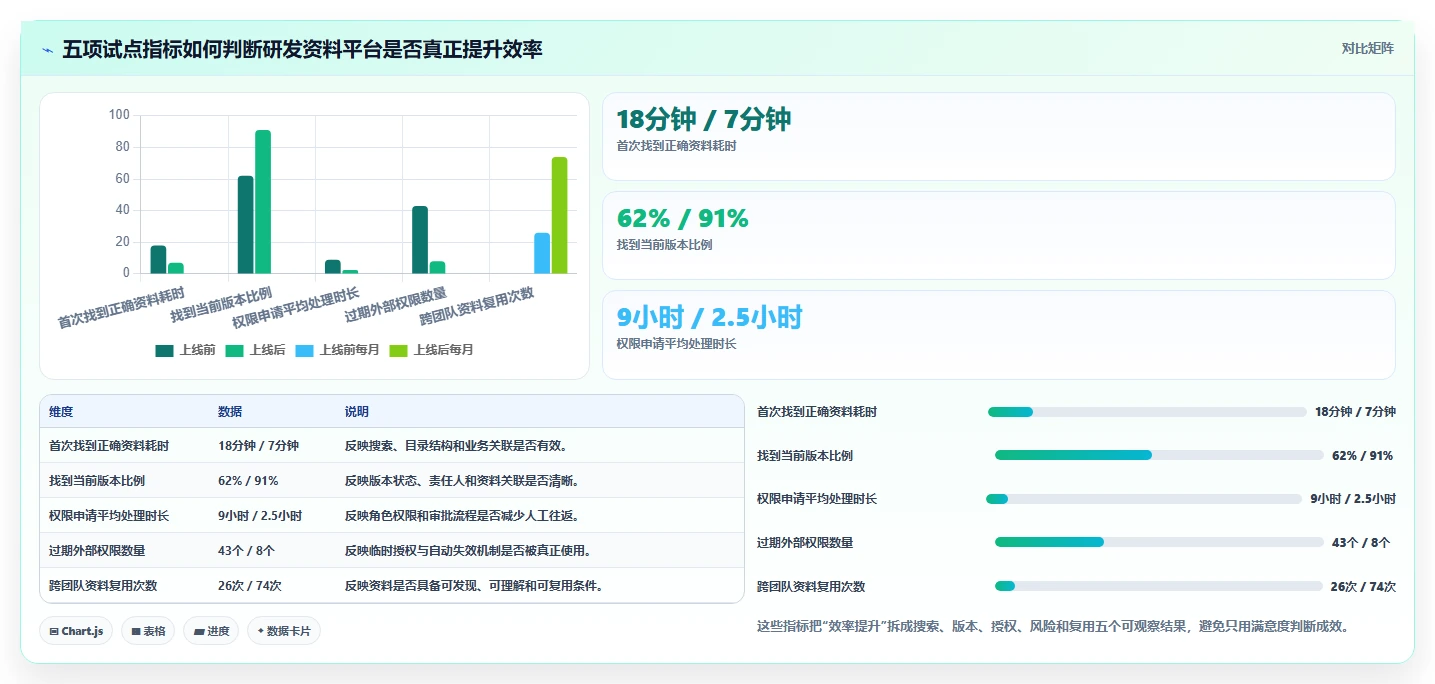Click the 上线前 bar for 过期外部权限数量

tap(420, 240)
